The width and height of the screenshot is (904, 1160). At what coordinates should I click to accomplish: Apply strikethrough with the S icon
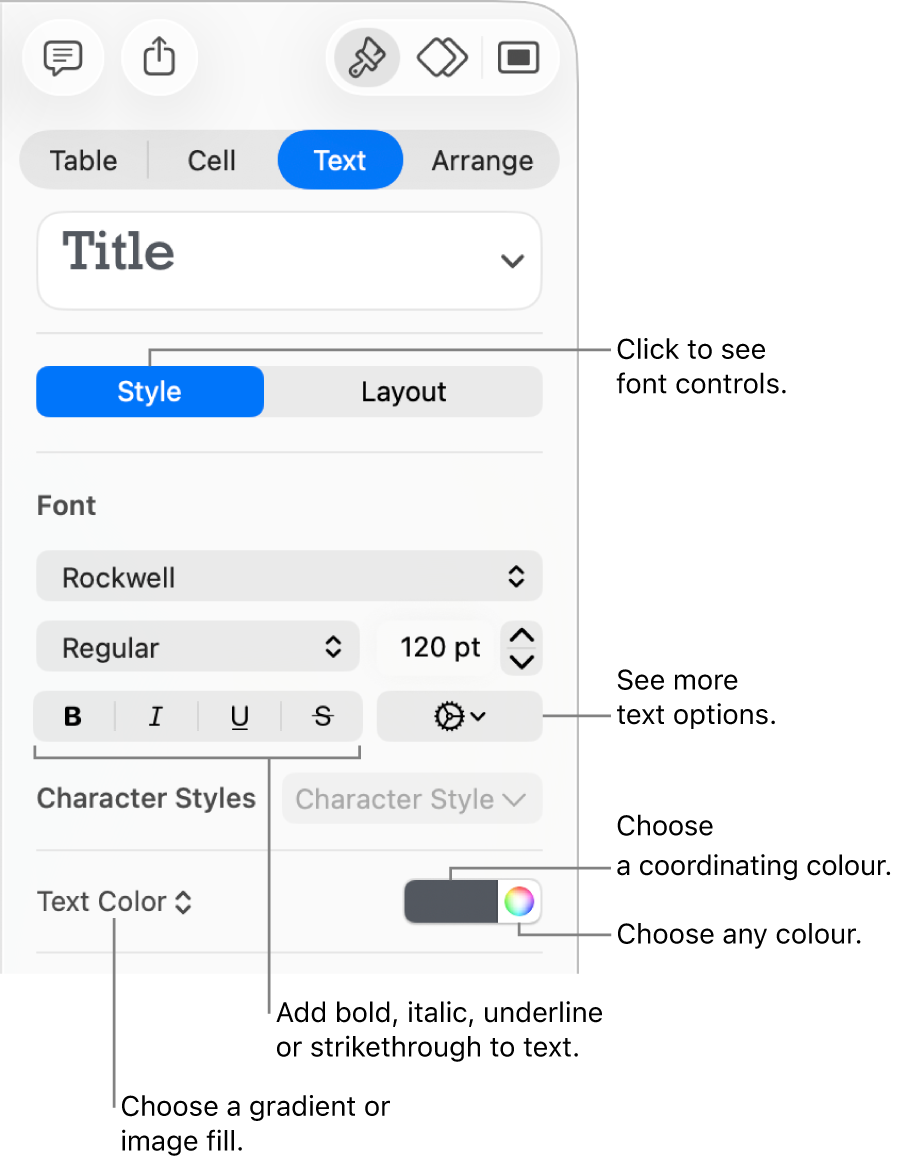pos(322,716)
